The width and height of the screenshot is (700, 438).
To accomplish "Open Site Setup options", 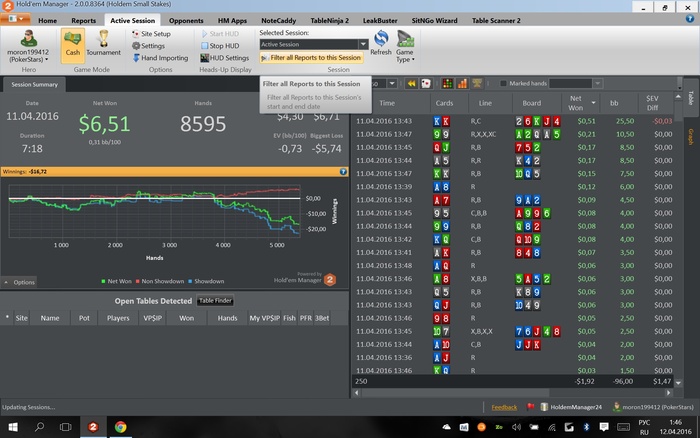I will pyautogui.click(x=151, y=33).
